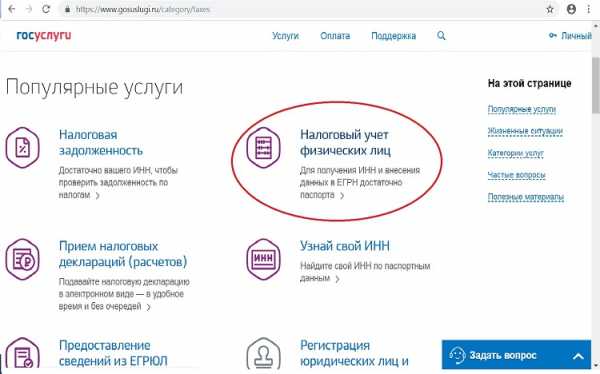The width and height of the screenshot is (600, 374).
Task: Click the browser forward arrow
Action: (29, 9)
